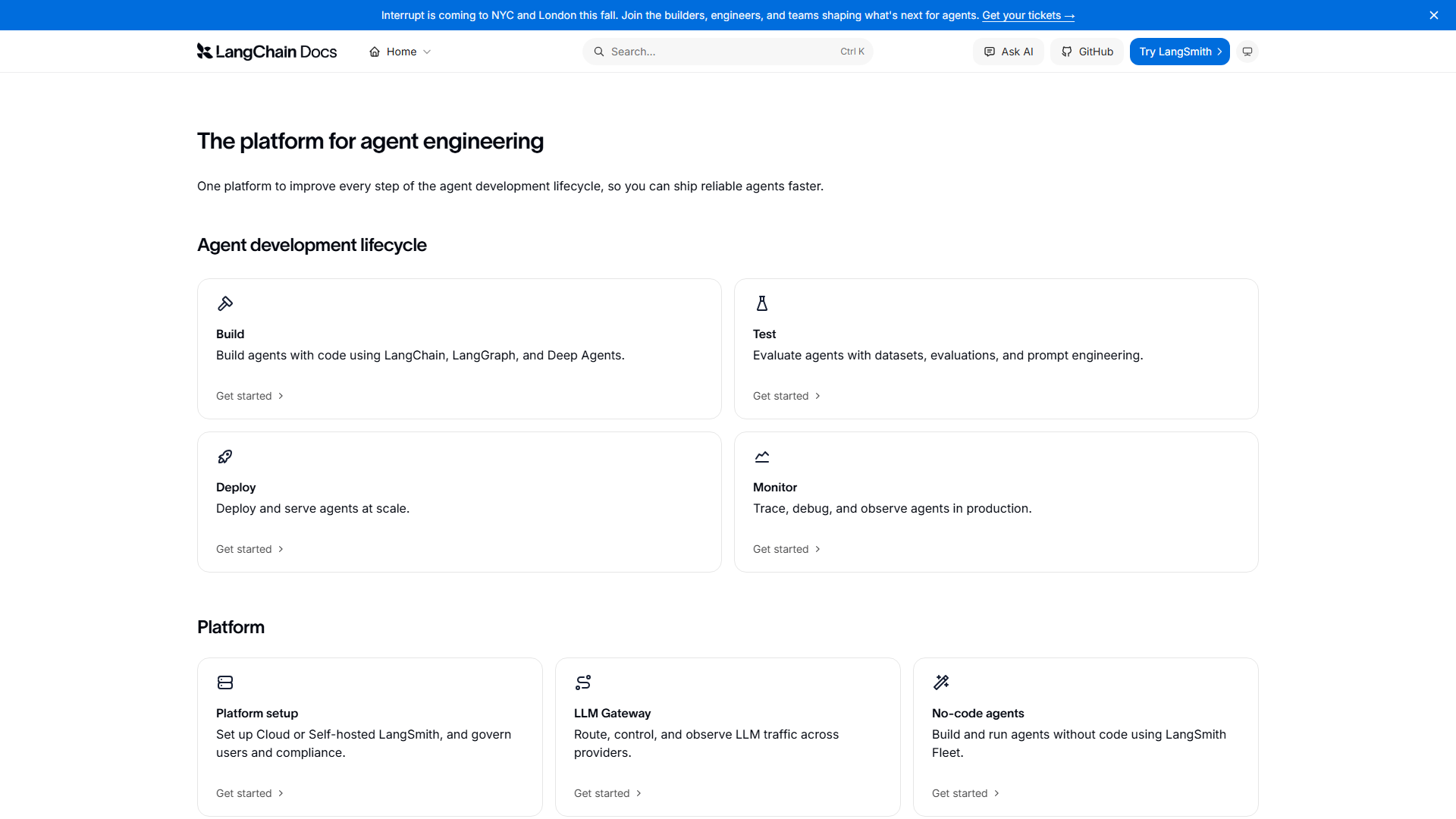Click Deploy and serve agents description
The width and height of the screenshot is (1456, 819).
312,508
